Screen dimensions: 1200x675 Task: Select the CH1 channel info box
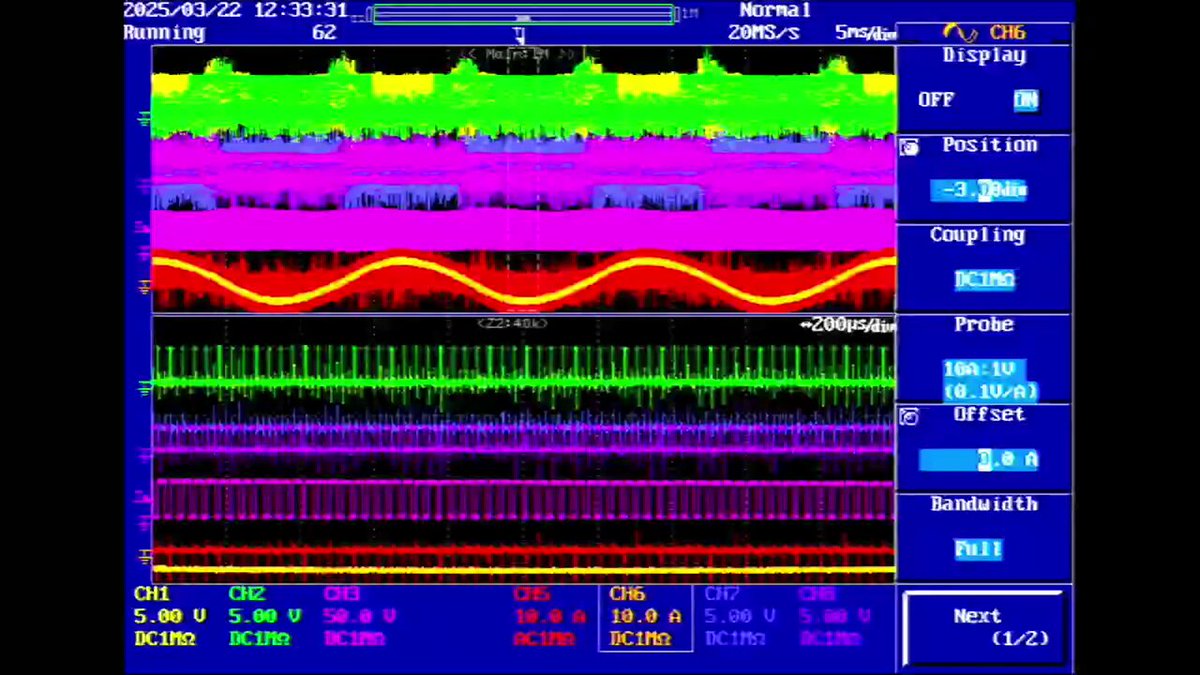171,617
